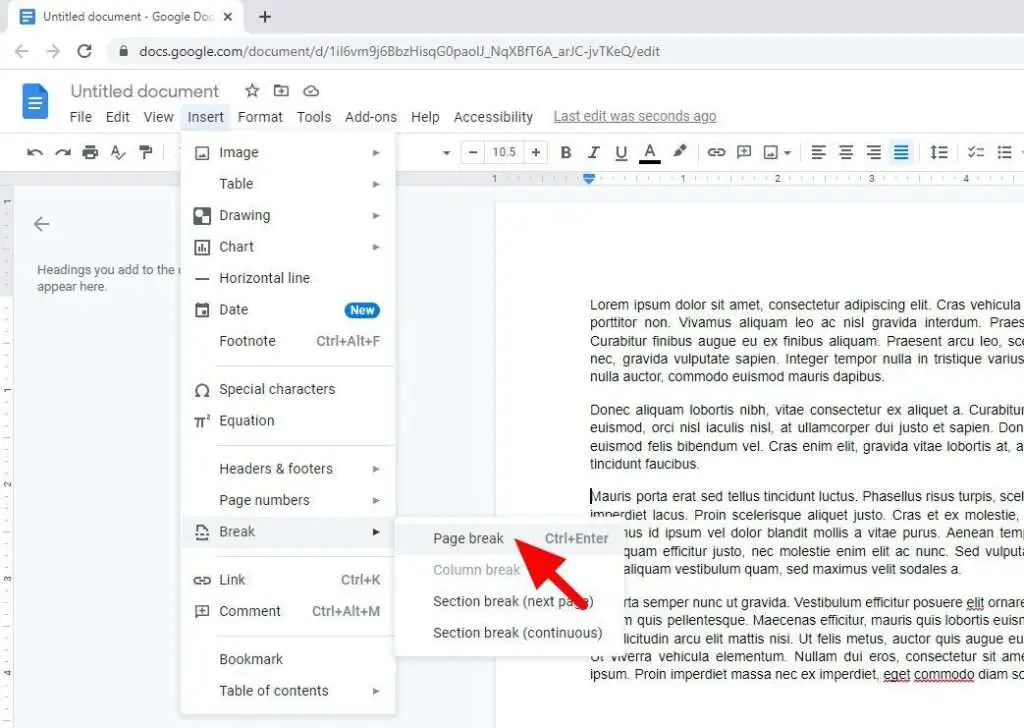Open the Format menu
Screen dimensions: 1024x728
260,117
